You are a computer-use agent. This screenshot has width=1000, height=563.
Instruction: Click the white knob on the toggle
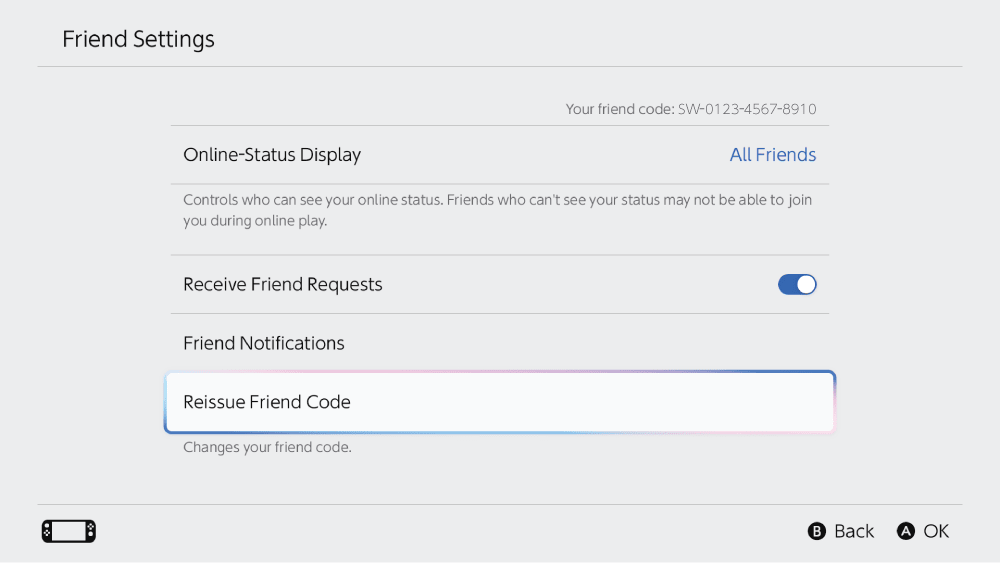tap(806, 285)
